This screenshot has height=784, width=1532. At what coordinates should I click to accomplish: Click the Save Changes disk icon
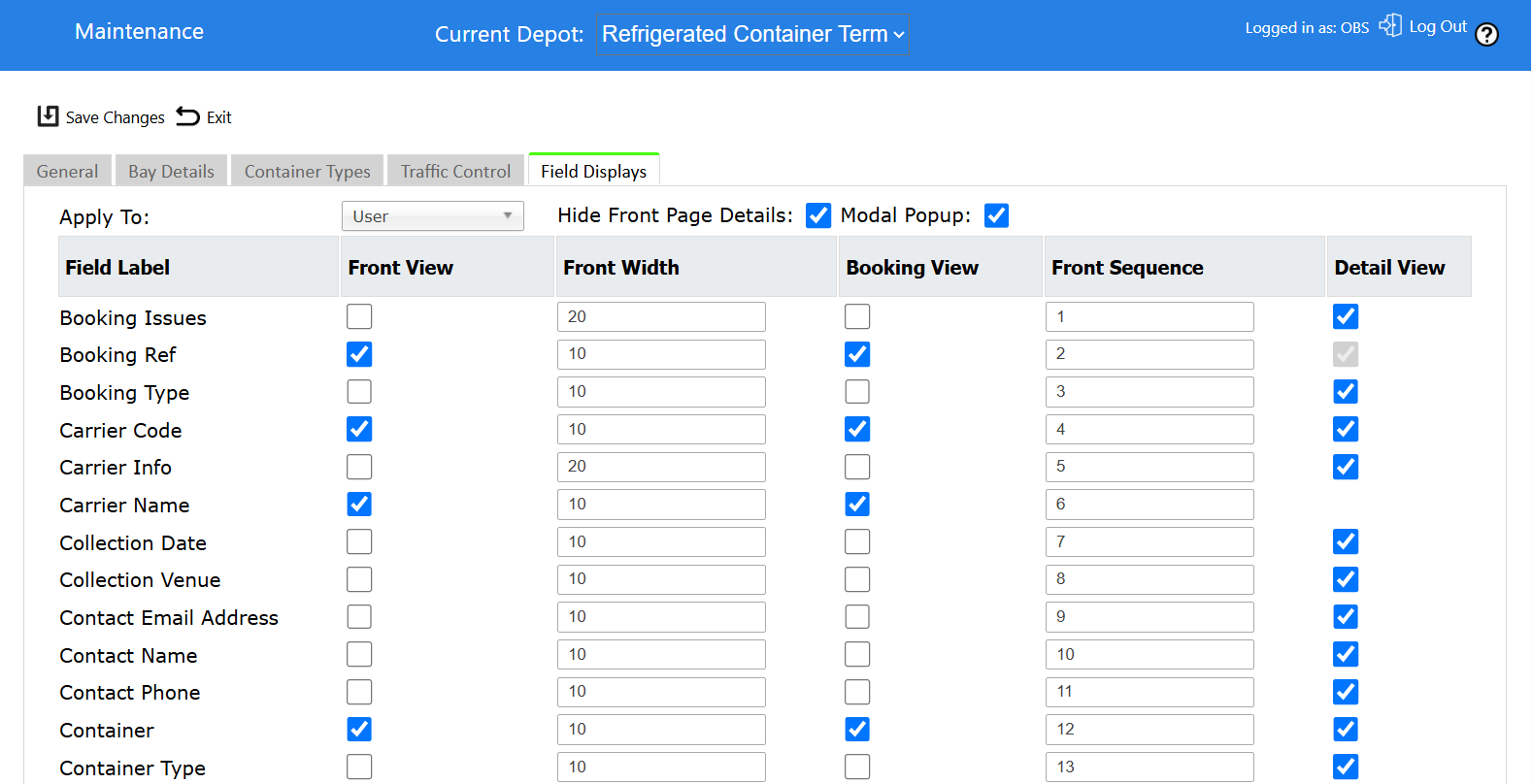[x=48, y=116]
